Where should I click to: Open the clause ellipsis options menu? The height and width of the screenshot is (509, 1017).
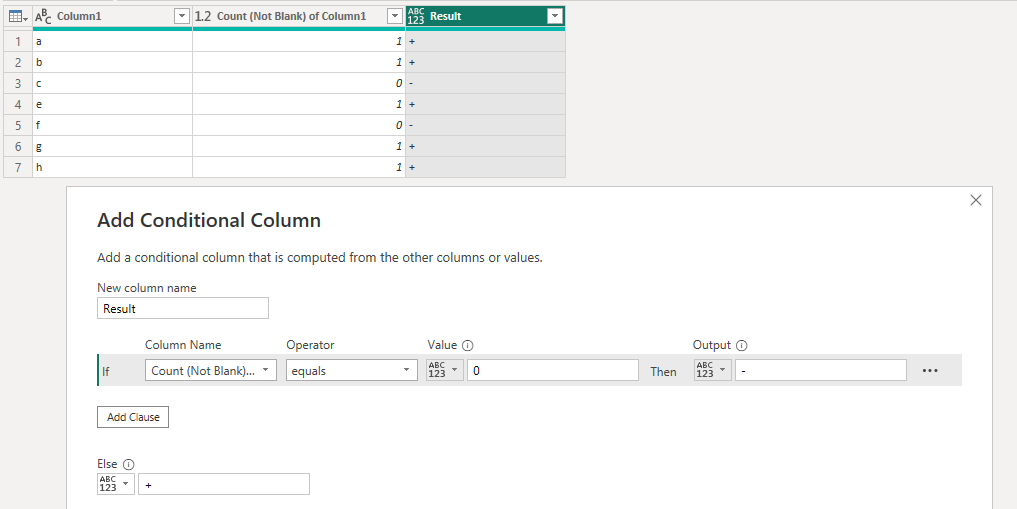930,371
